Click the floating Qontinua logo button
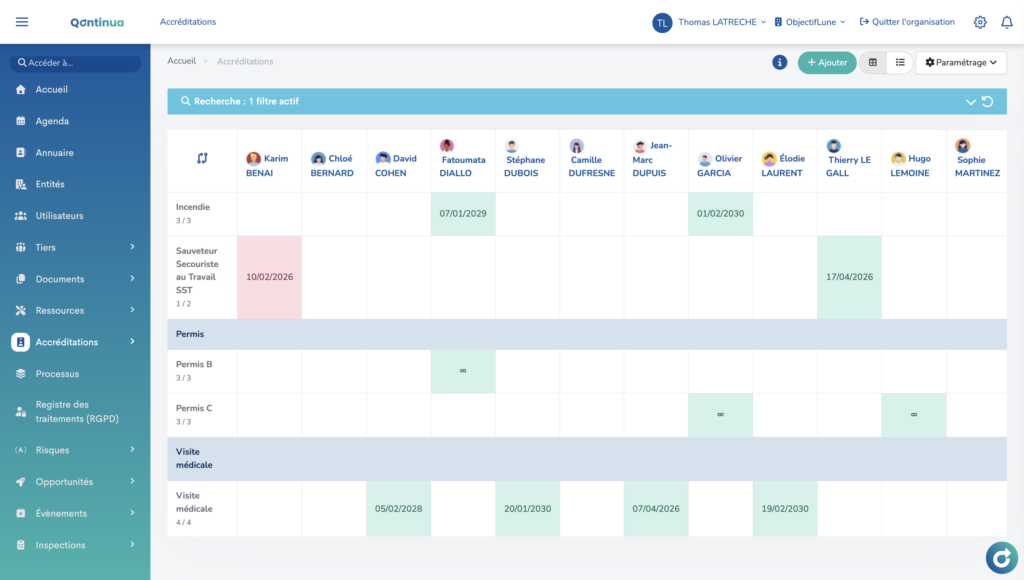Screen dimensions: 1024x580 1001,557
